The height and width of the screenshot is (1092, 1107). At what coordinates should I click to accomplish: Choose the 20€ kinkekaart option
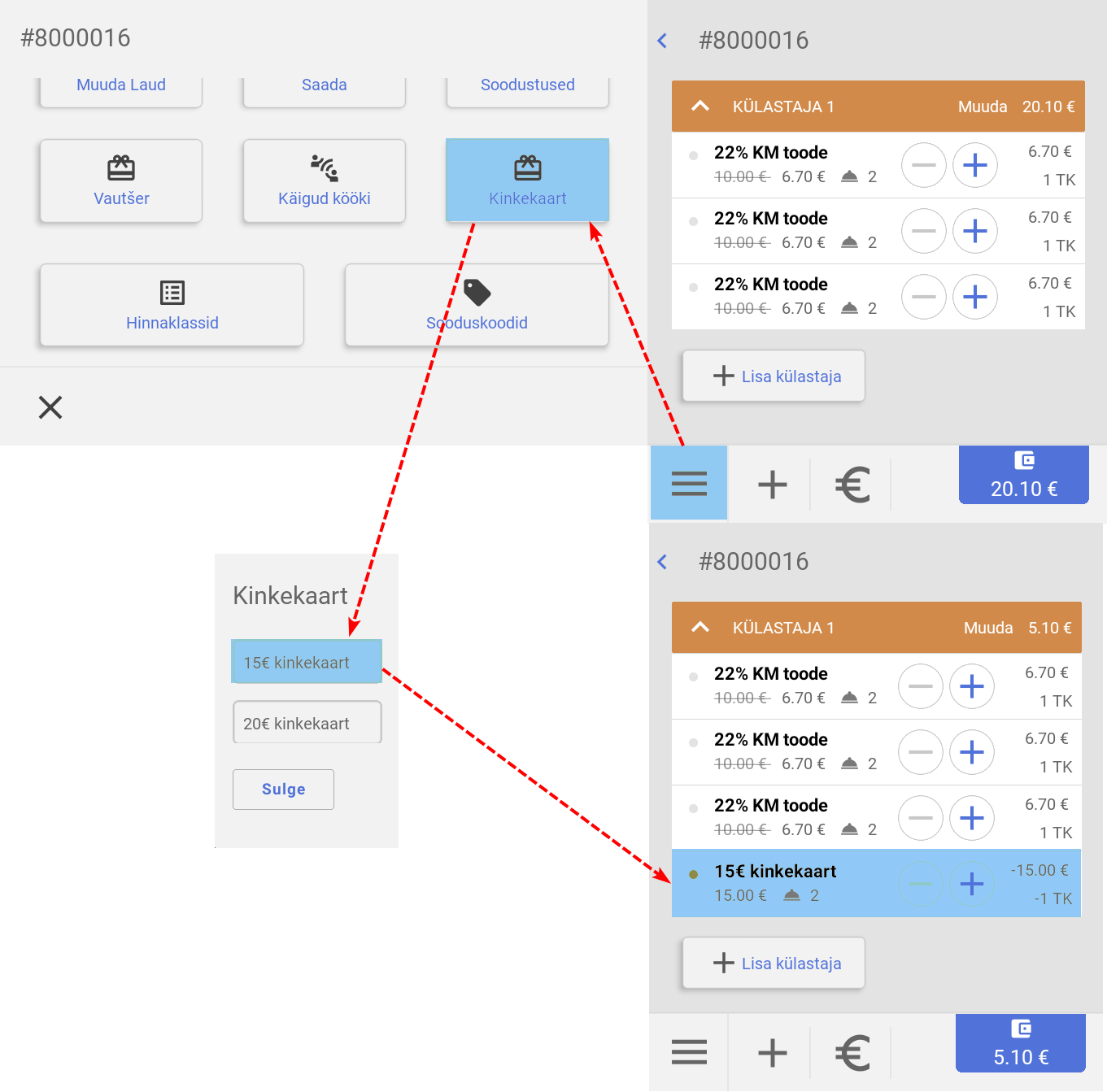point(307,723)
